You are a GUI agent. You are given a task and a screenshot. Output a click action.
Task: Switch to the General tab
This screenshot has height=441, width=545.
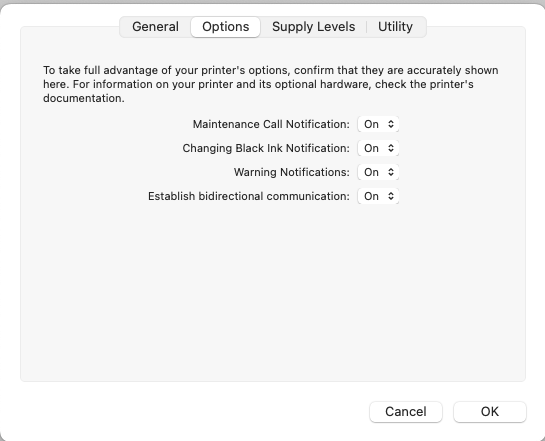click(155, 27)
